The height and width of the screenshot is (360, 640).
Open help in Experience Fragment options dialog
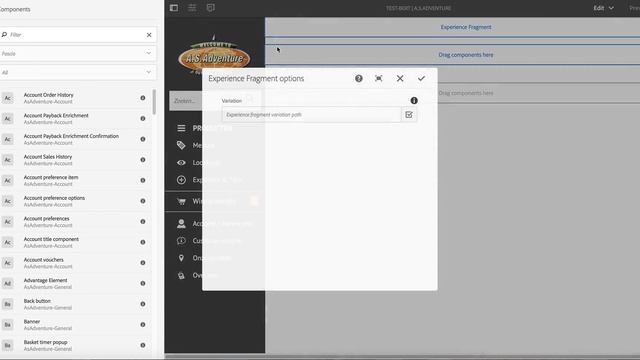[x=358, y=78]
